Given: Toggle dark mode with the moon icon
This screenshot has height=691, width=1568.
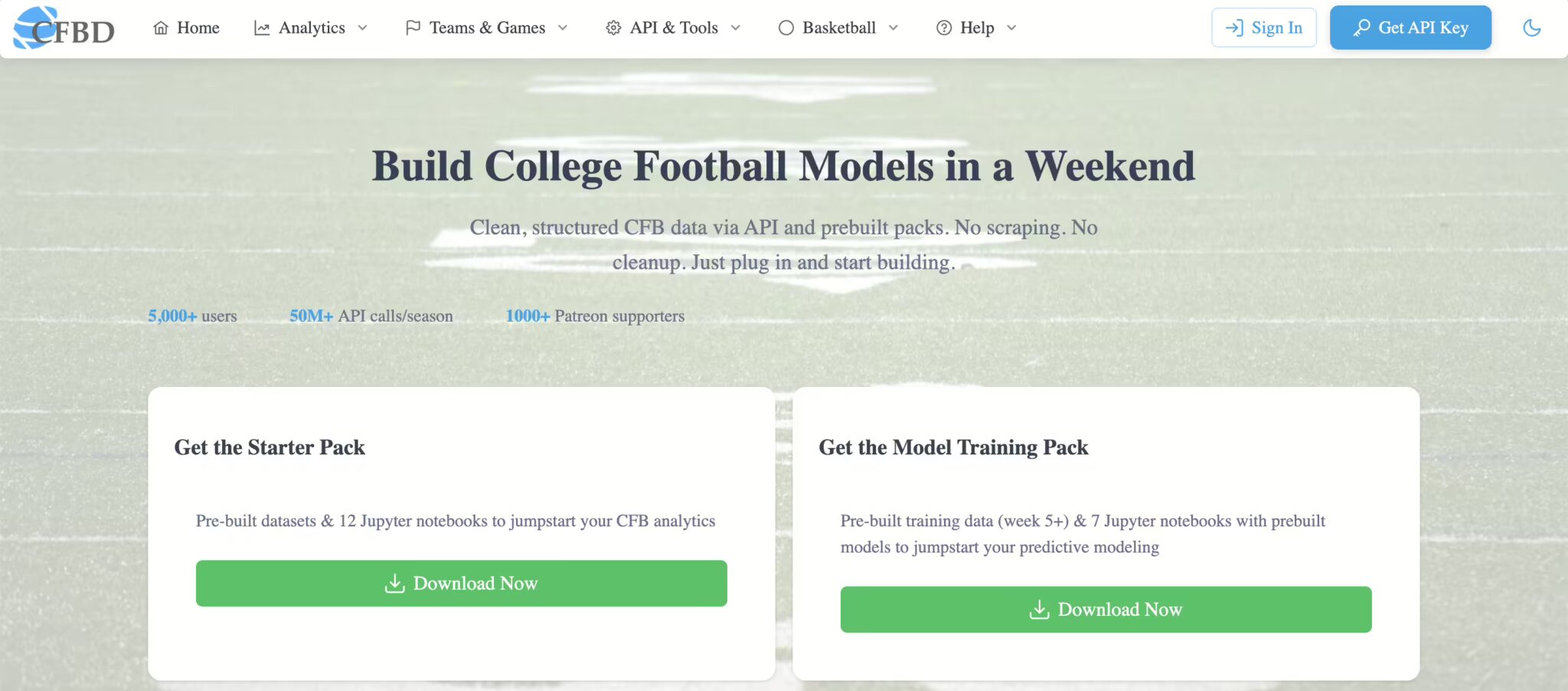Looking at the screenshot, I should pyautogui.click(x=1532, y=28).
